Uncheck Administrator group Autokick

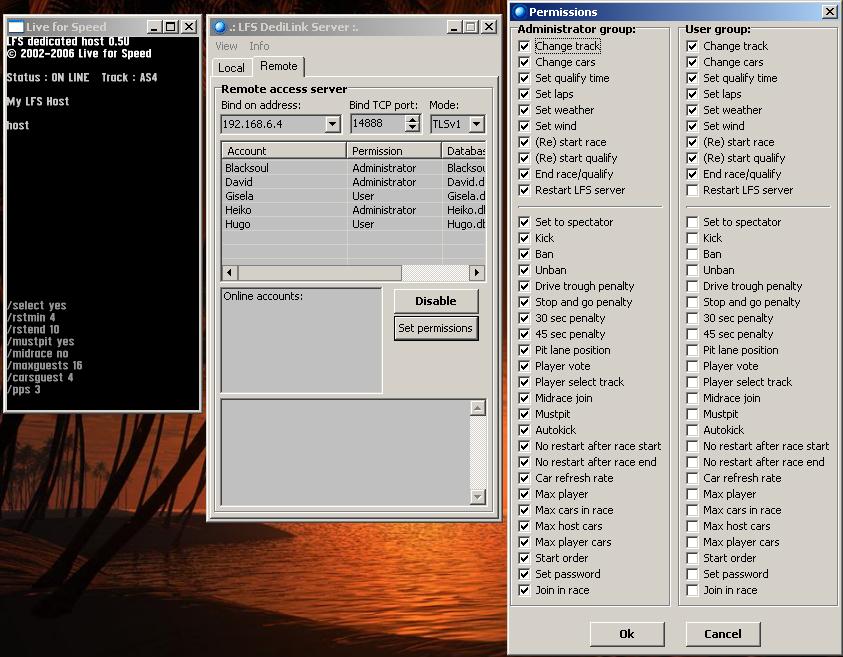(524, 430)
